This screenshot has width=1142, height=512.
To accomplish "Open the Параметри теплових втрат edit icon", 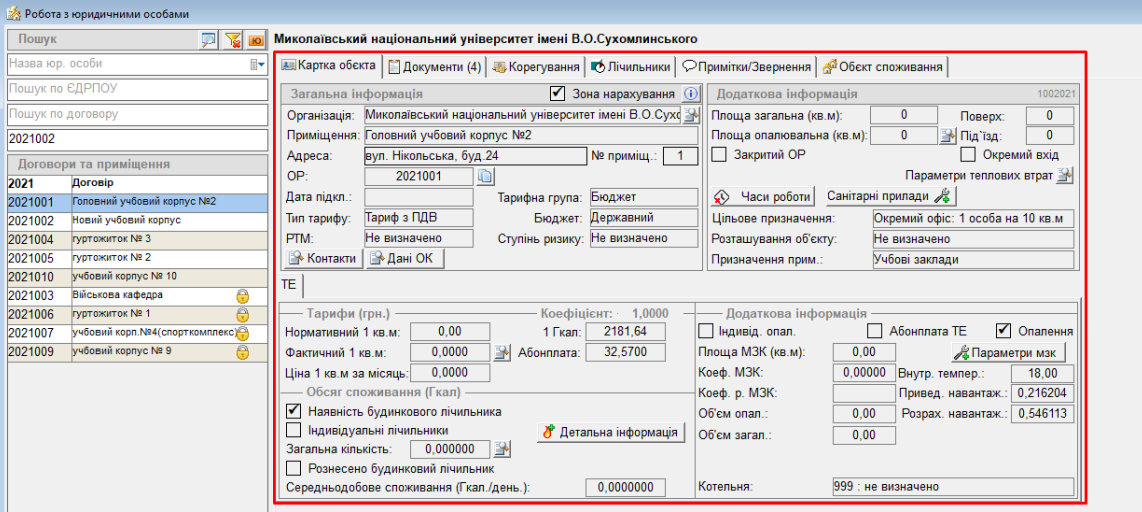I will tap(1065, 176).
